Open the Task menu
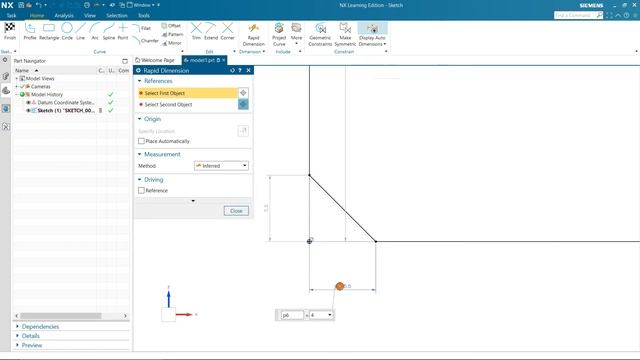The height and width of the screenshot is (360, 640). click(11, 16)
